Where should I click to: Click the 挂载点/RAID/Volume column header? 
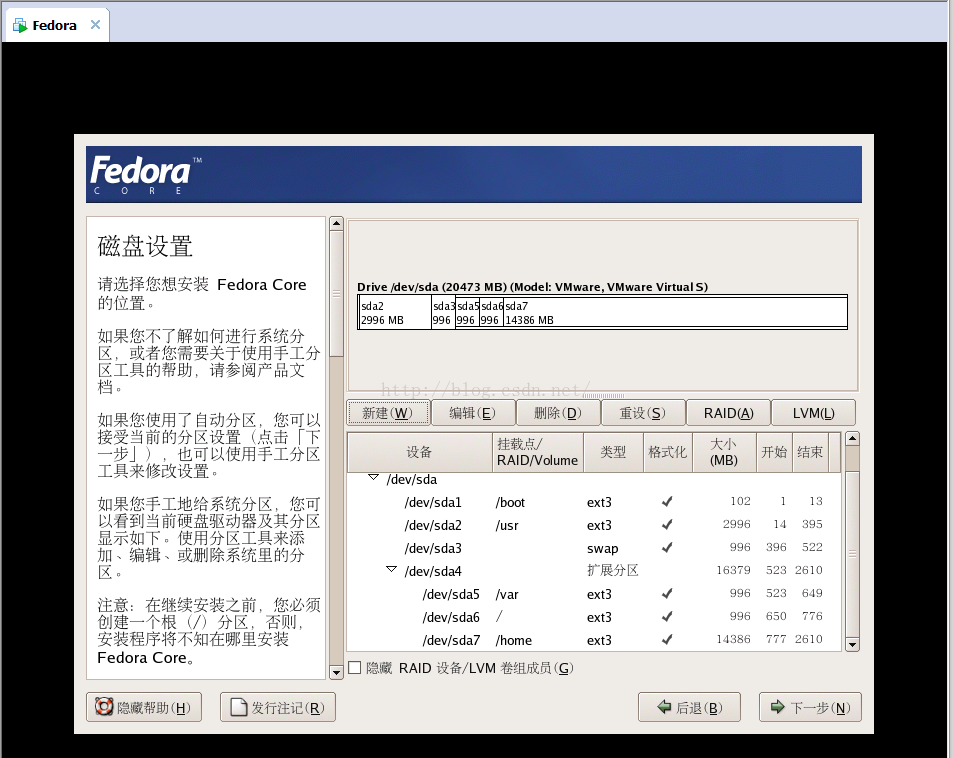(538, 452)
